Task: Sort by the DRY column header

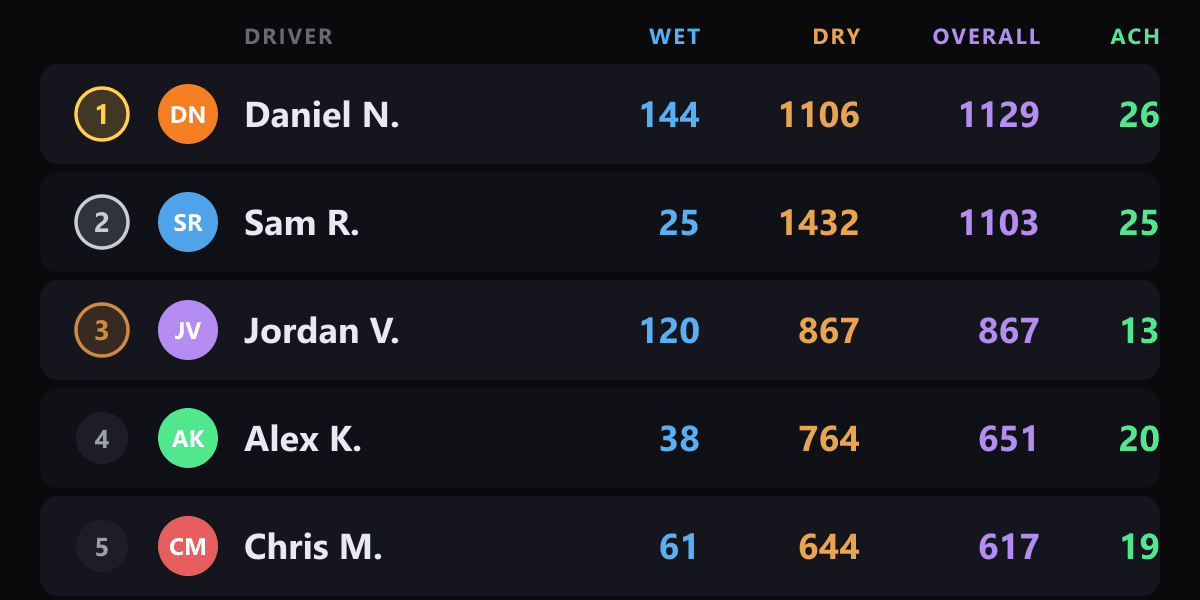Action: 836,37
